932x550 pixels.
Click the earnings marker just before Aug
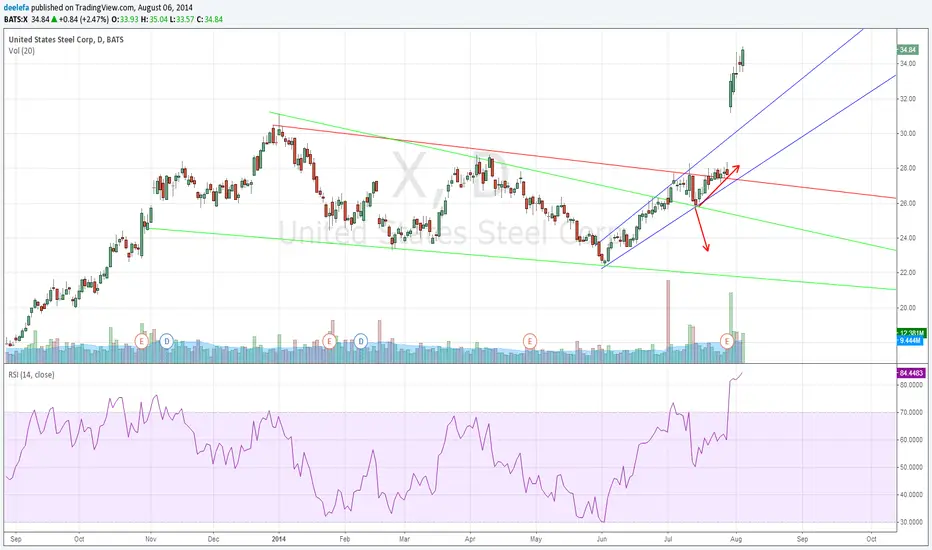pos(726,341)
